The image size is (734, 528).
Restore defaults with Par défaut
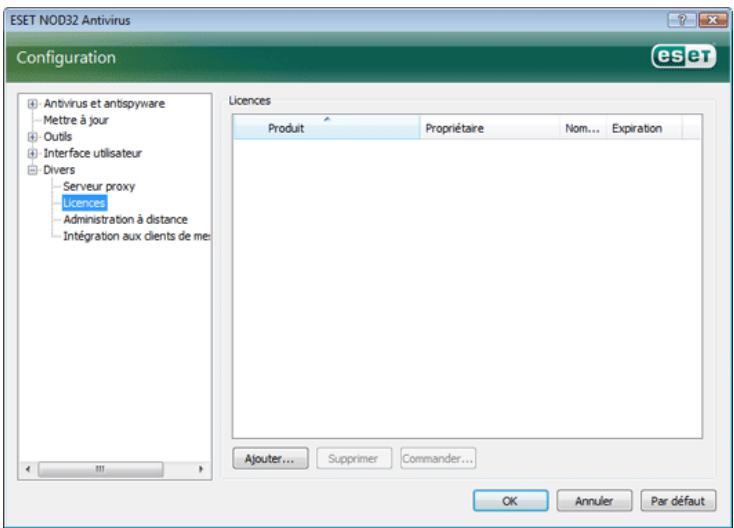[678, 501]
